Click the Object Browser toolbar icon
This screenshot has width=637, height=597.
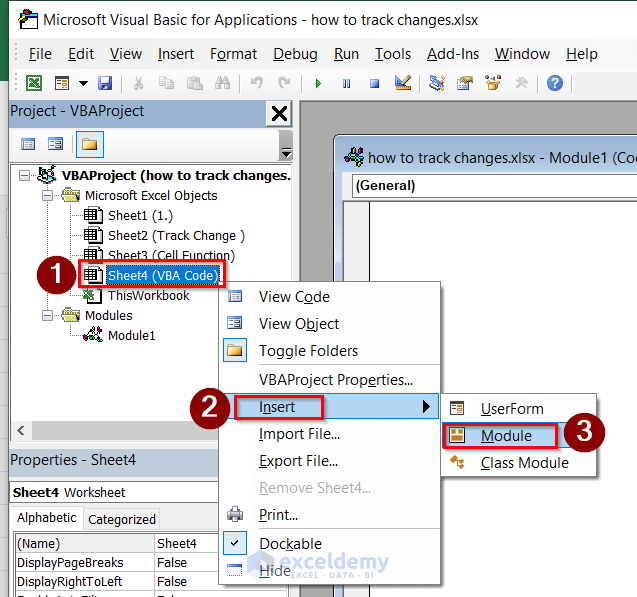(x=493, y=83)
